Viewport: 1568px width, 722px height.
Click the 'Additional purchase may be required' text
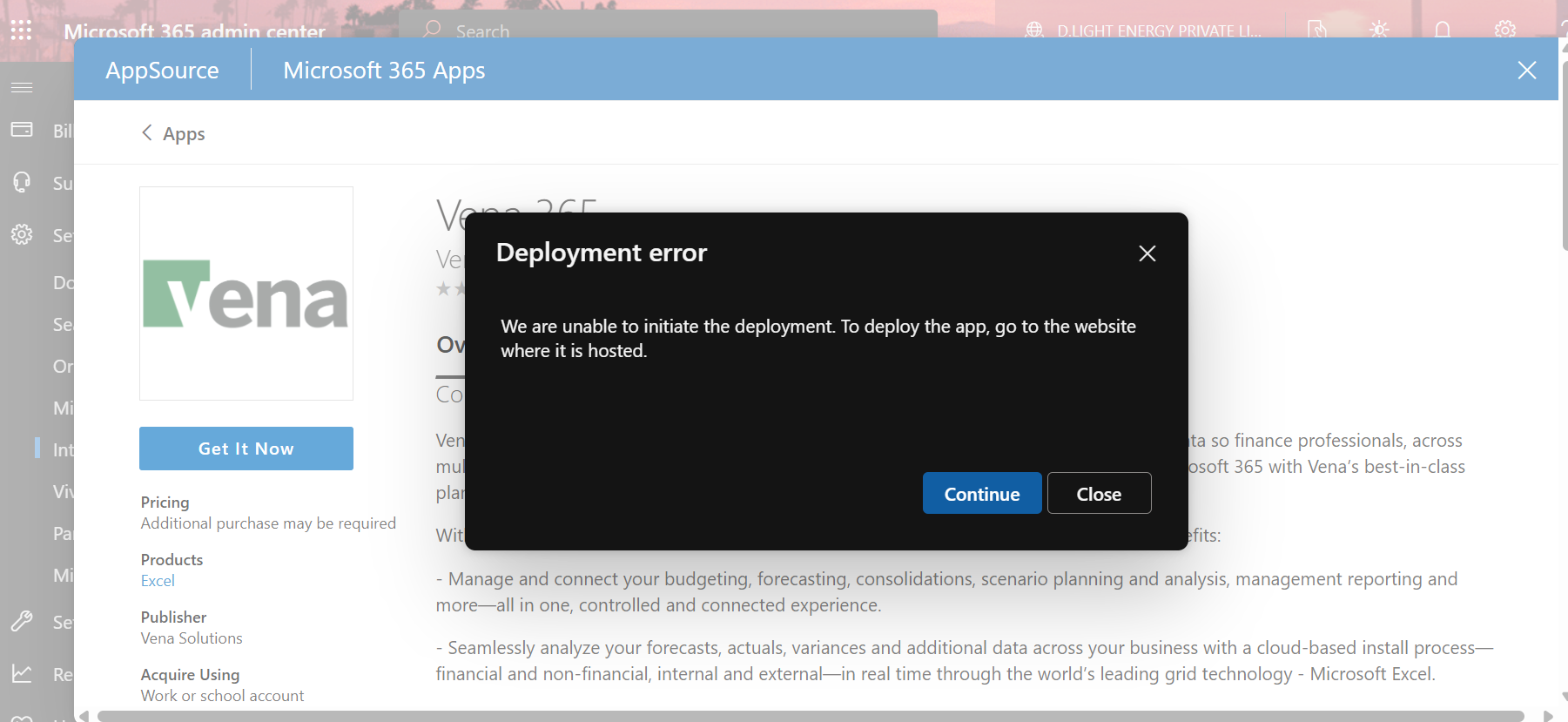click(x=268, y=523)
